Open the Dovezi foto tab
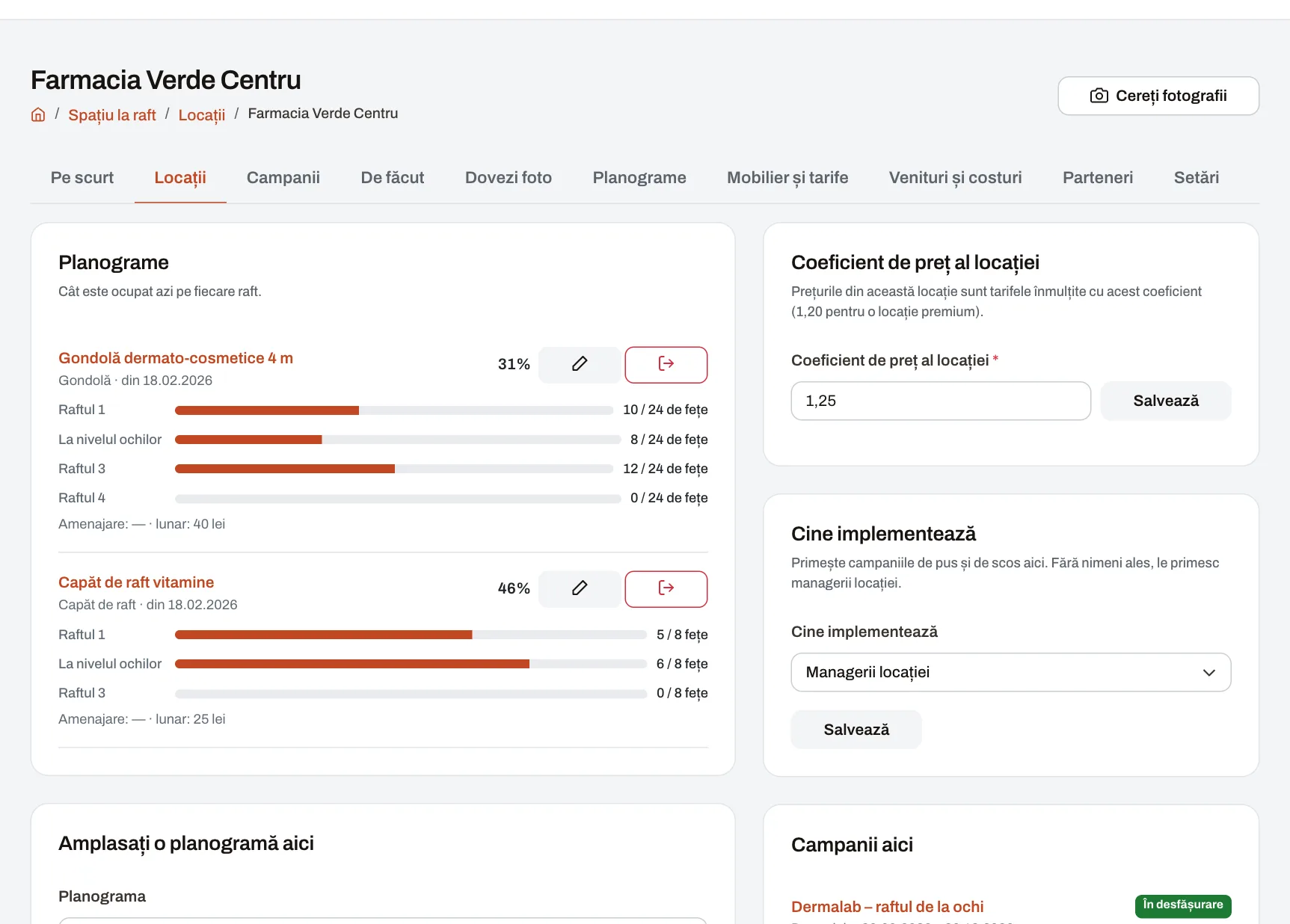Viewport: 1290px width, 924px height. click(509, 178)
